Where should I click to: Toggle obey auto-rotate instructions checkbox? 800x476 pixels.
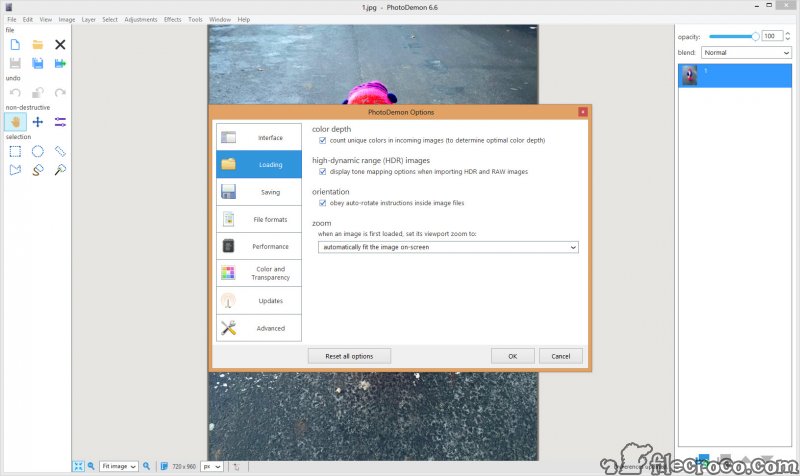coord(322,203)
